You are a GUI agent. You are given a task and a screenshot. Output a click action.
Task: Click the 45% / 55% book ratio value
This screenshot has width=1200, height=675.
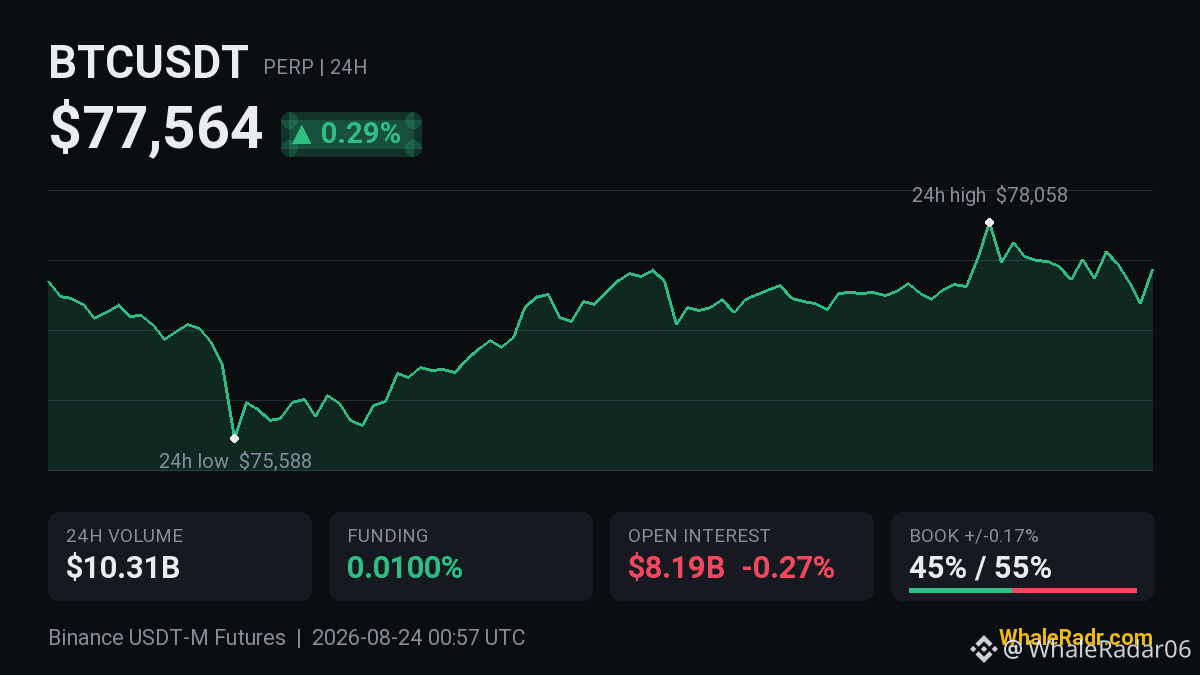point(980,568)
